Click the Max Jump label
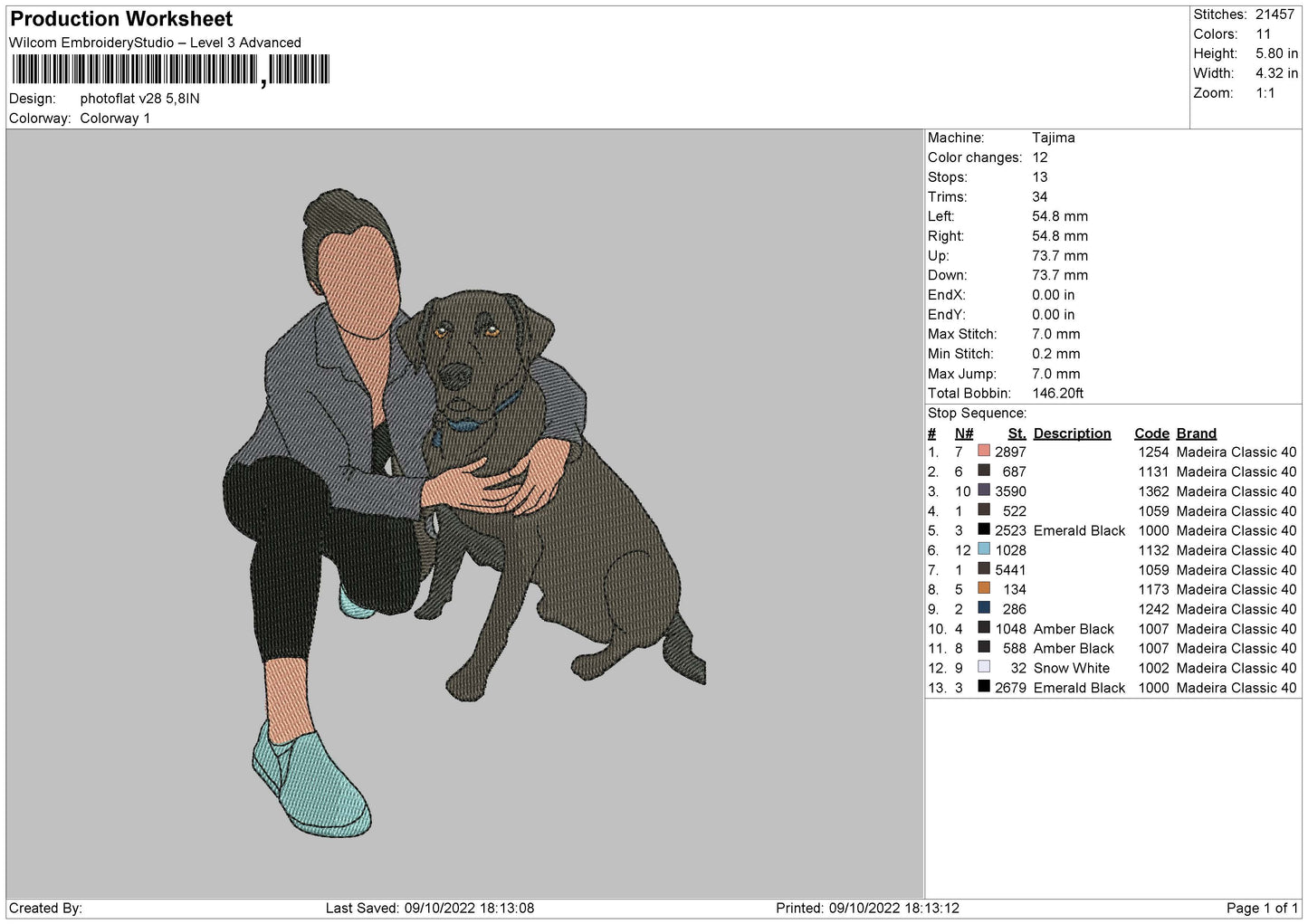The width and height of the screenshot is (1308, 924). tap(961, 374)
